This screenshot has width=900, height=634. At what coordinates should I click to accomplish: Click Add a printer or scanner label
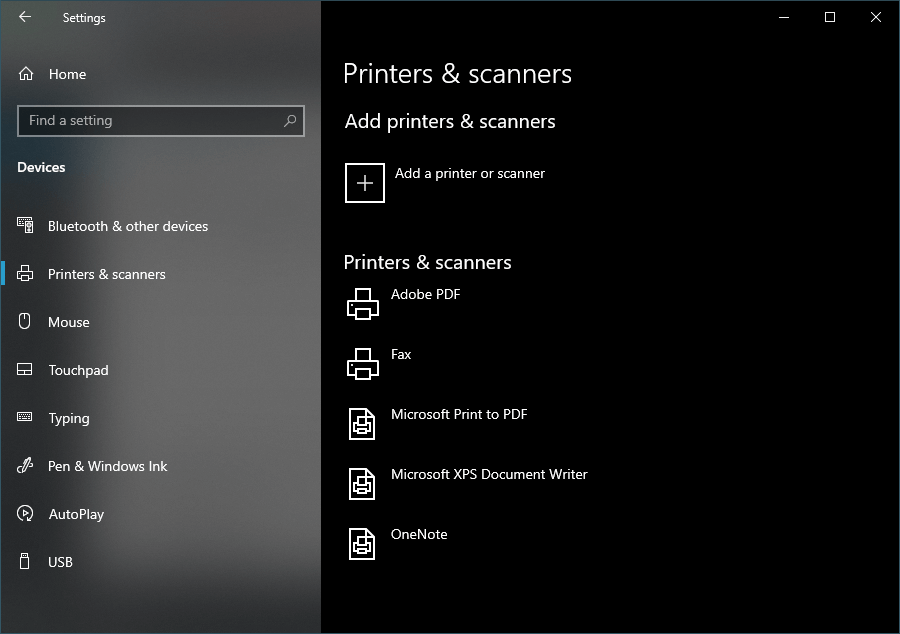pos(470,173)
